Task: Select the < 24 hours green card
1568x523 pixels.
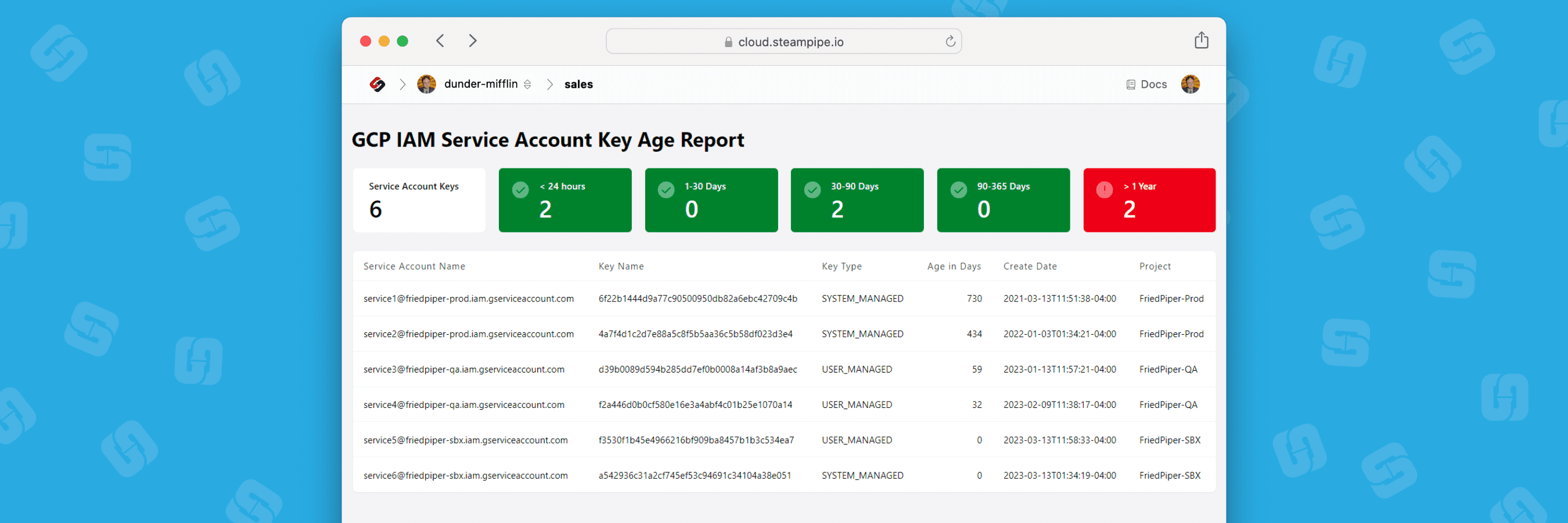Action: (565, 200)
